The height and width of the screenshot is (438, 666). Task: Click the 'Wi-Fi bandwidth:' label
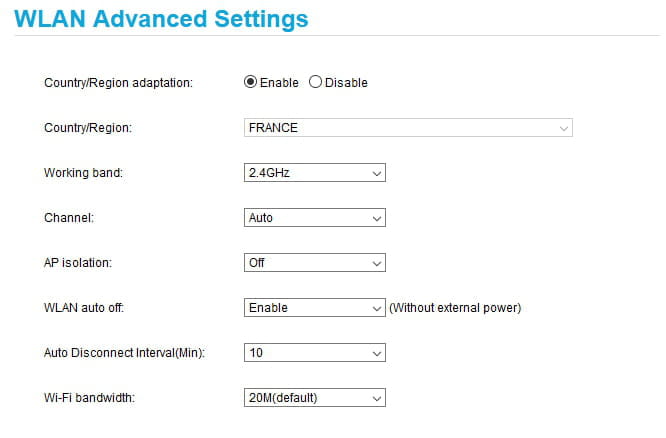tap(90, 398)
